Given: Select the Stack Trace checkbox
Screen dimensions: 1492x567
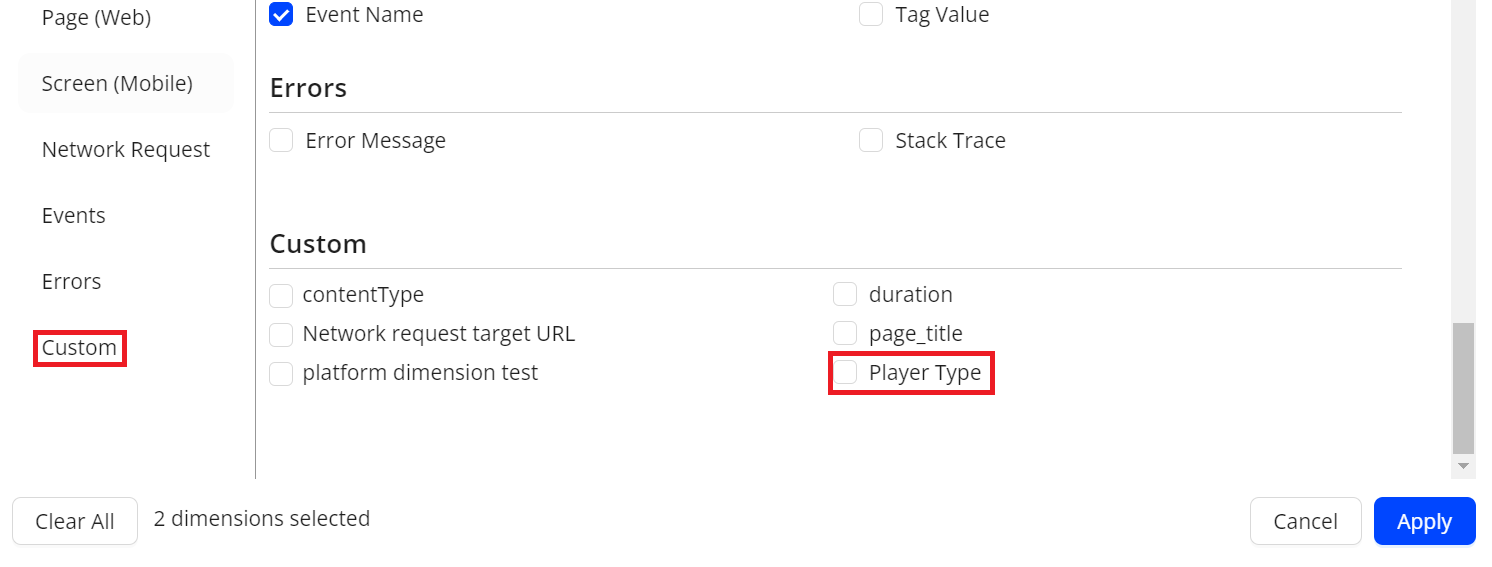Looking at the screenshot, I should [x=871, y=141].
